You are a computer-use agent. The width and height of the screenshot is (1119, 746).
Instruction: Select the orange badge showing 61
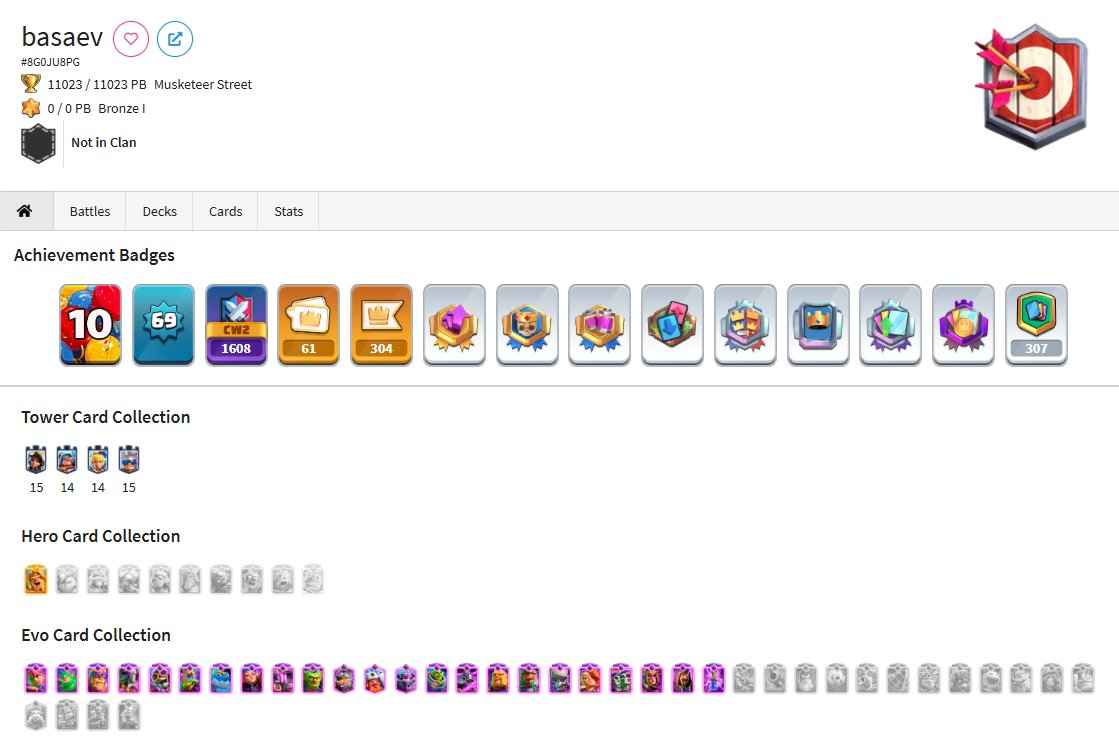308,325
